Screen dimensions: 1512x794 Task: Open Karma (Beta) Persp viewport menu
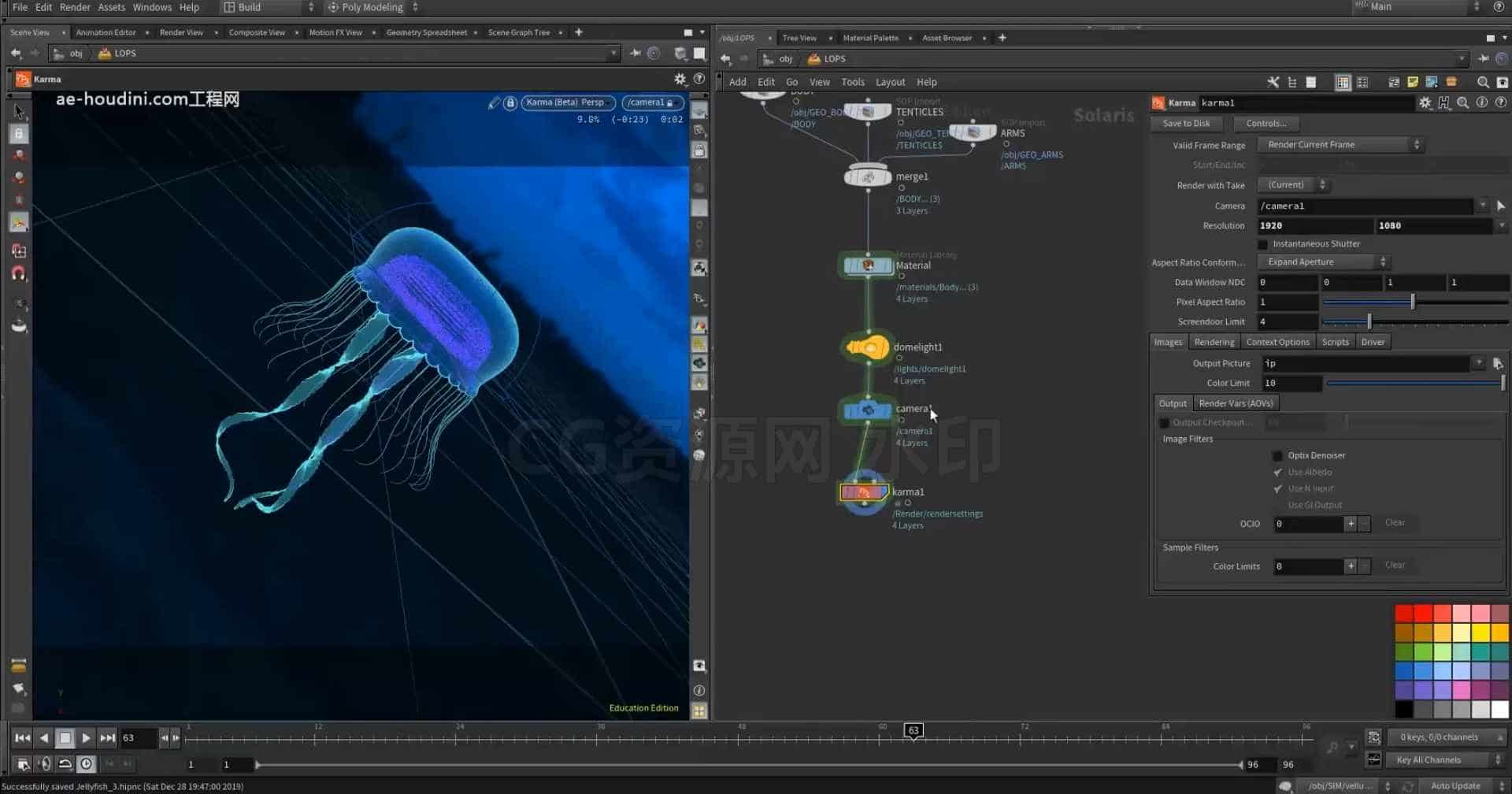click(x=568, y=102)
